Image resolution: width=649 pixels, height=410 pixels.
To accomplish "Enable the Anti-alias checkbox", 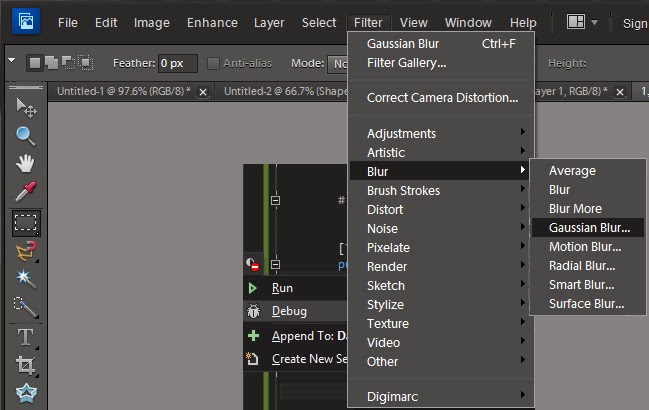I will pos(213,63).
